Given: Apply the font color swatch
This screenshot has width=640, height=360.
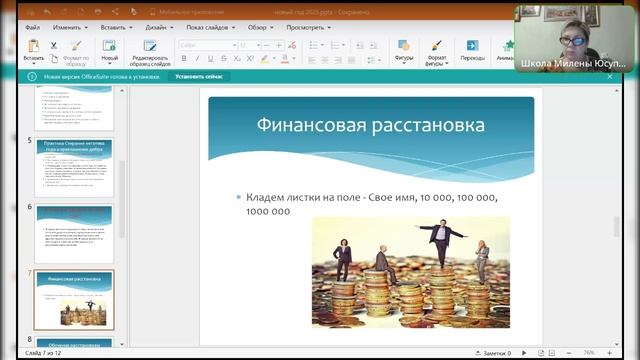Looking at the screenshot, I should coord(285,59).
